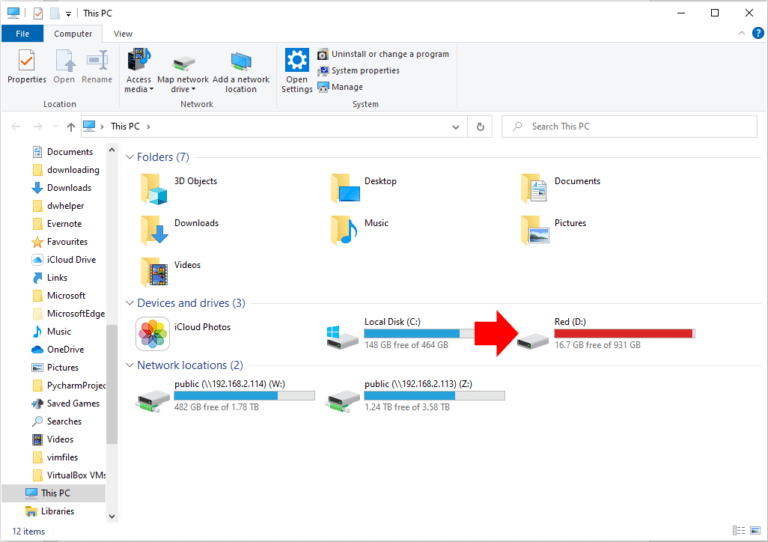Open the 3D Objects folder
Viewport: 768px width, 542px height.
(x=152, y=186)
